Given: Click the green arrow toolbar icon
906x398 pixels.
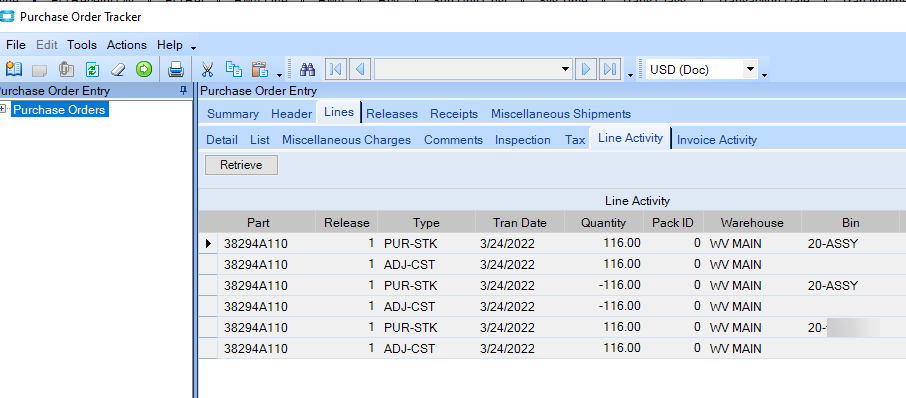Looking at the screenshot, I should 144,70.
